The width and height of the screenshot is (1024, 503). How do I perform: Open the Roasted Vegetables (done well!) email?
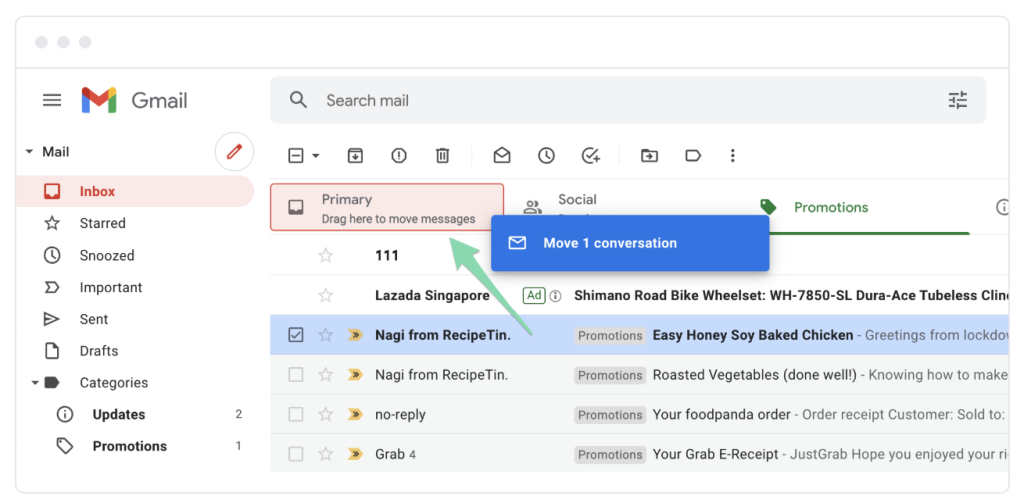pyautogui.click(x=754, y=375)
